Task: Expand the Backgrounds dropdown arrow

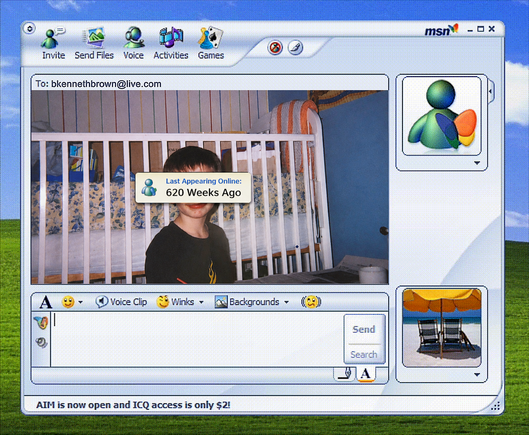Action: coord(286,302)
